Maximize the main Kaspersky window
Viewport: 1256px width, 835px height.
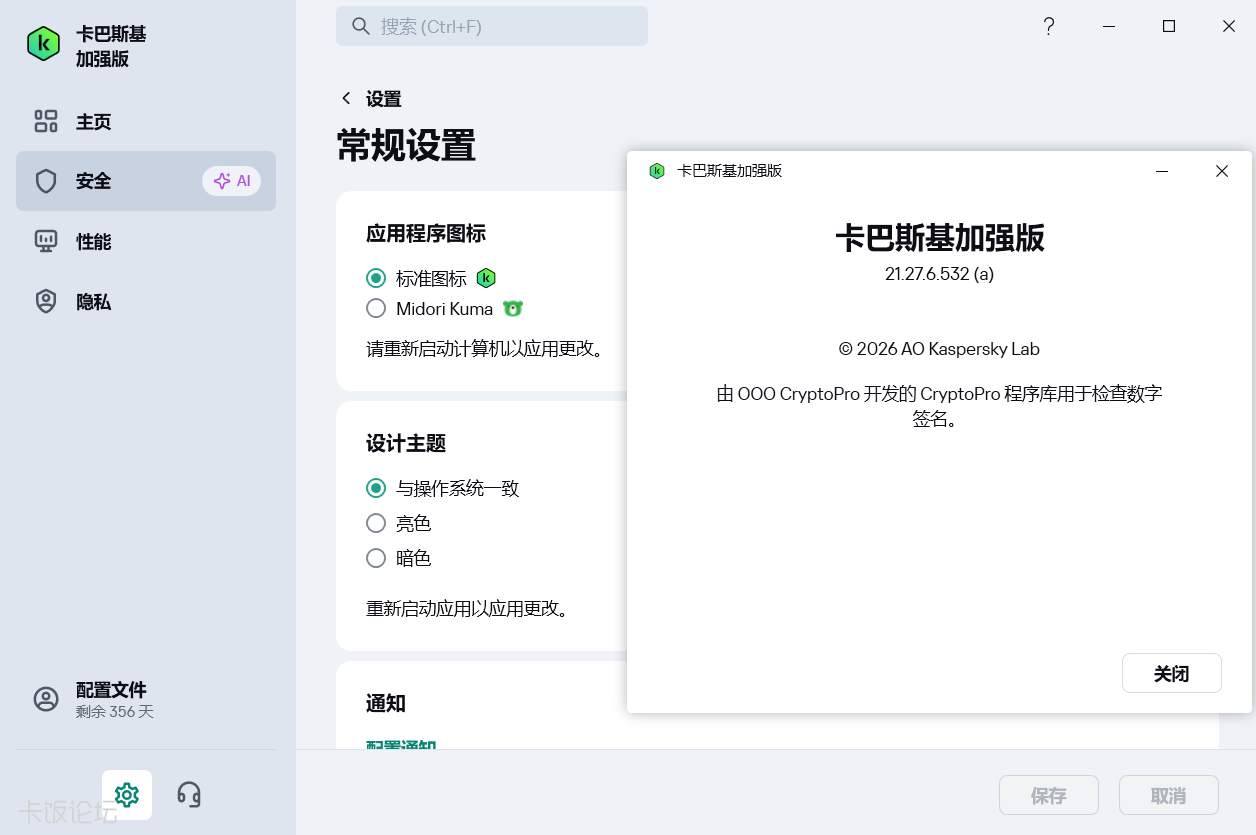click(x=1169, y=26)
